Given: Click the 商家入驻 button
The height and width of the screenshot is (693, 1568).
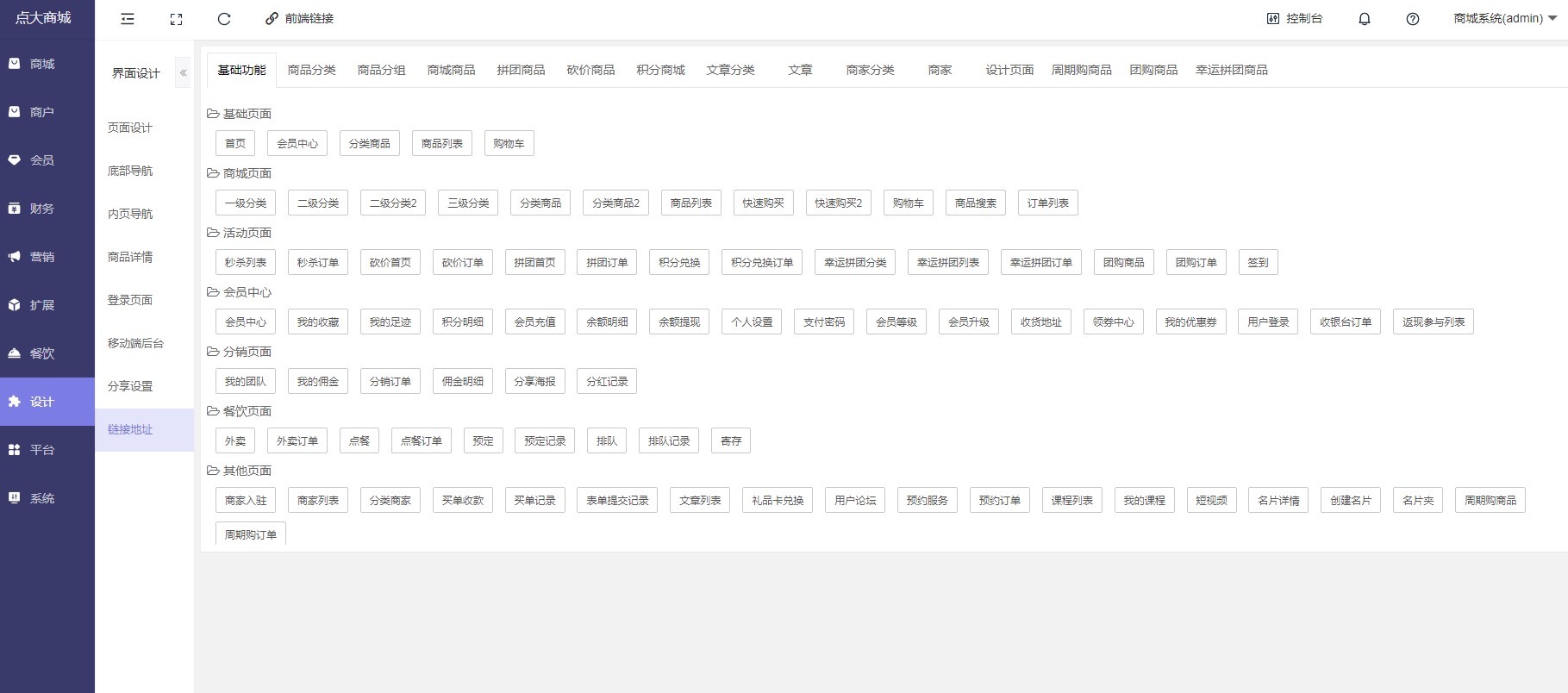Looking at the screenshot, I should pyautogui.click(x=246, y=500).
